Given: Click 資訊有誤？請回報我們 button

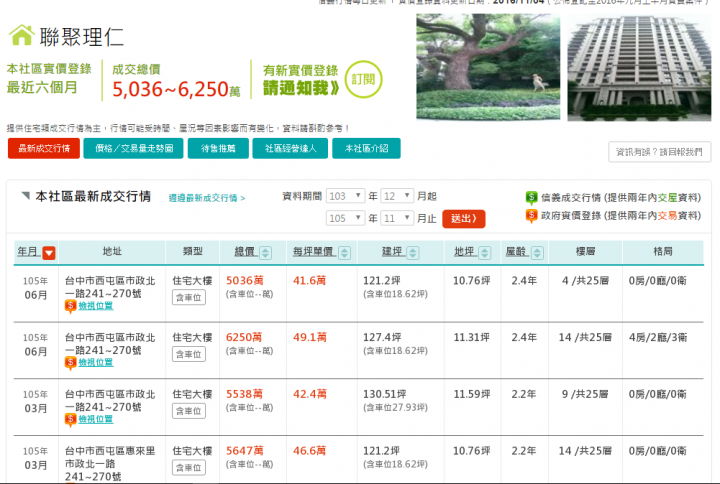Looking at the screenshot, I should tap(659, 152).
